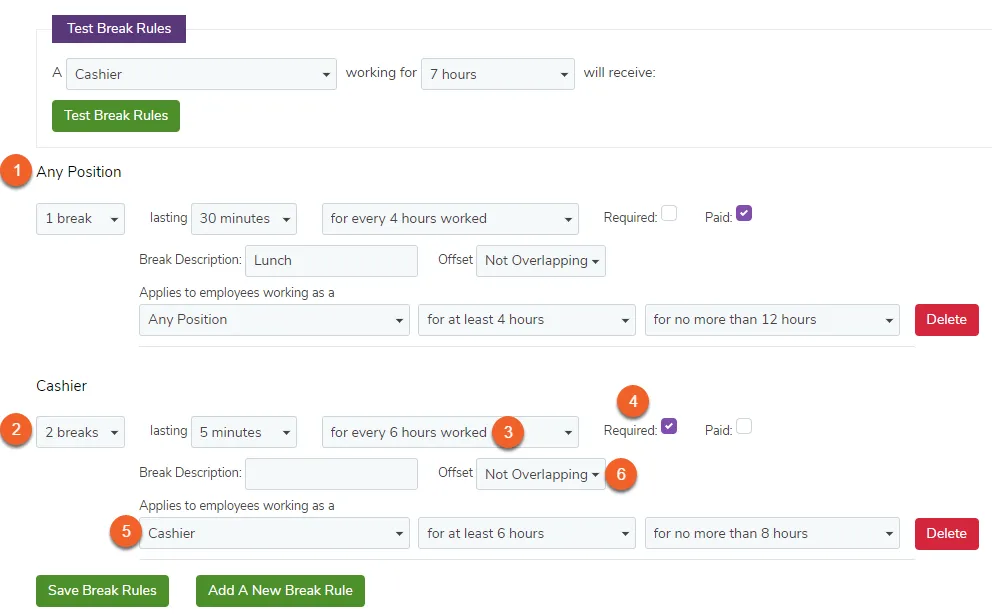The width and height of the screenshot is (992, 614).
Task: Click the Cashier section heading
Action: pos(61,386)
